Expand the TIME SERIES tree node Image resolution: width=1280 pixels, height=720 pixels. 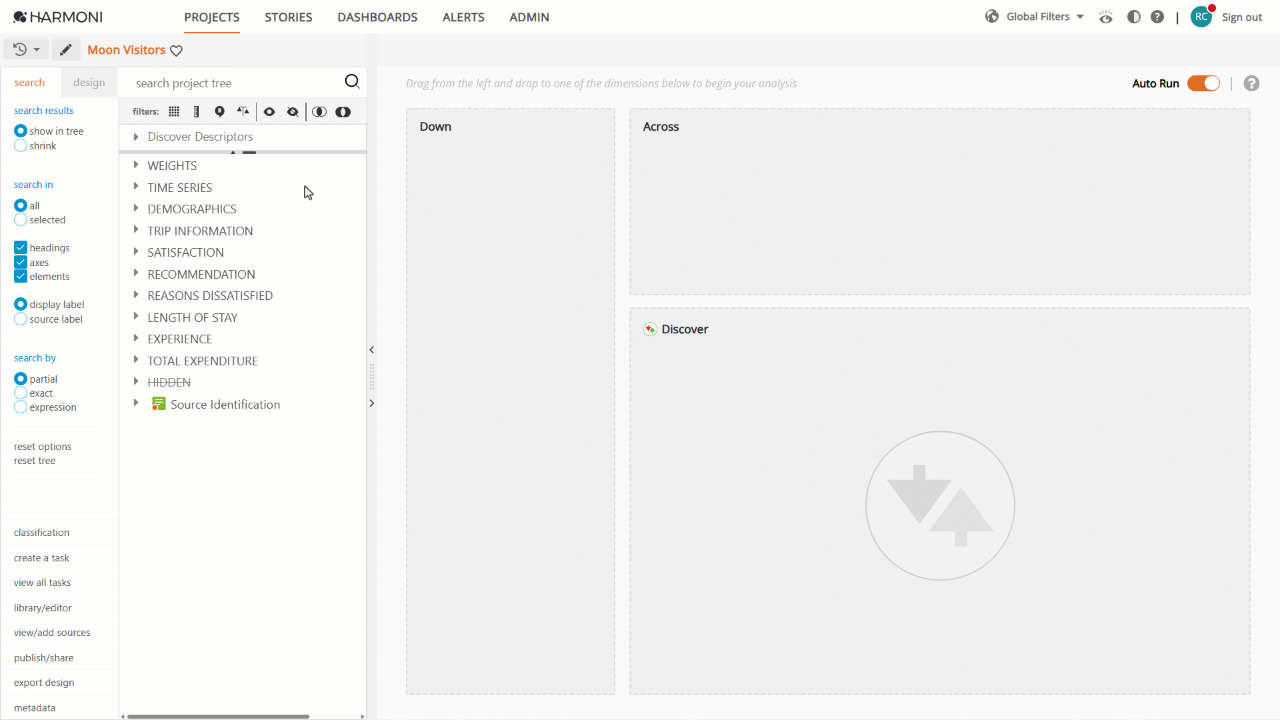[136, 187]
